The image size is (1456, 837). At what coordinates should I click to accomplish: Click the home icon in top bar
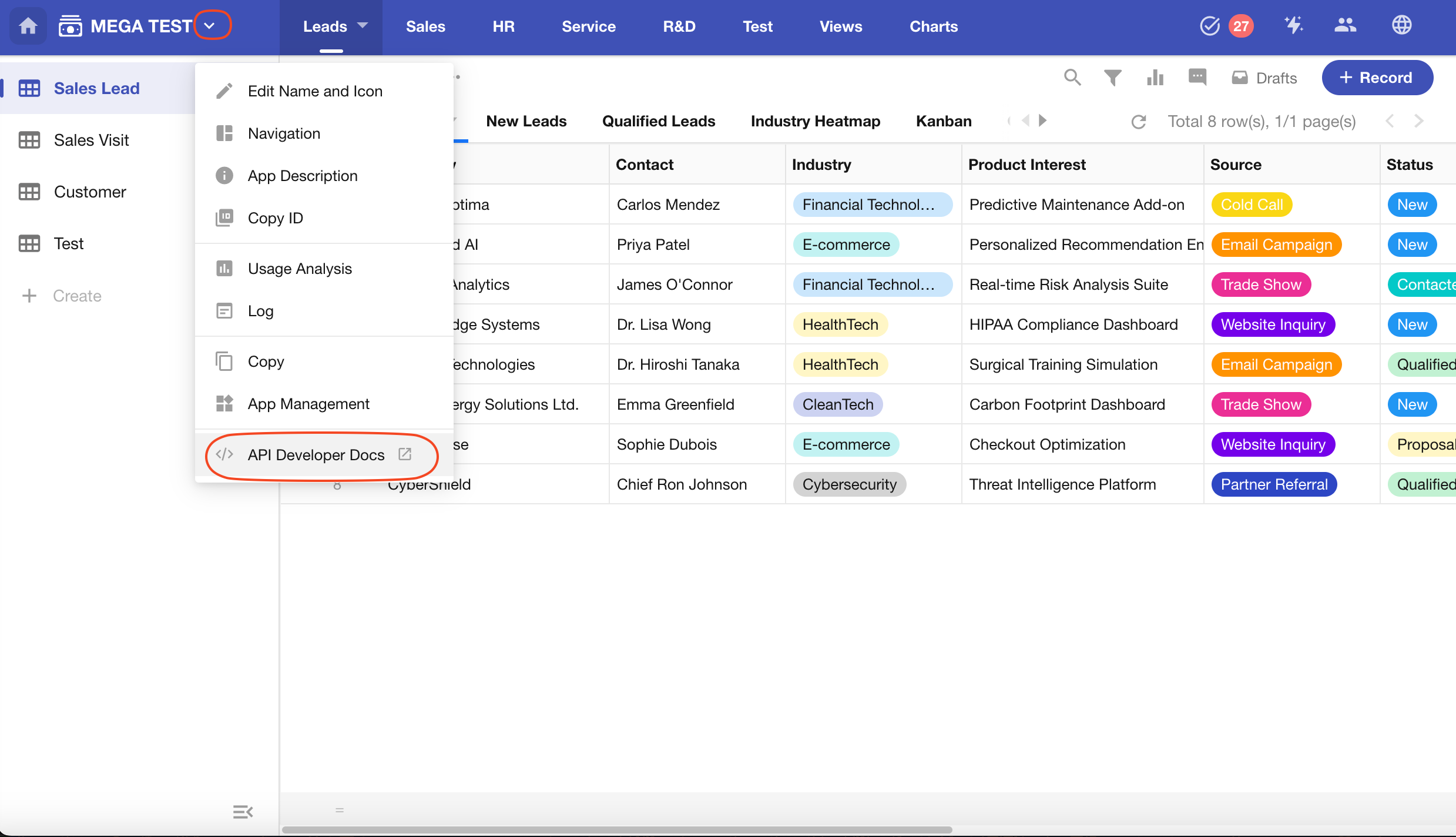[28, 26]
